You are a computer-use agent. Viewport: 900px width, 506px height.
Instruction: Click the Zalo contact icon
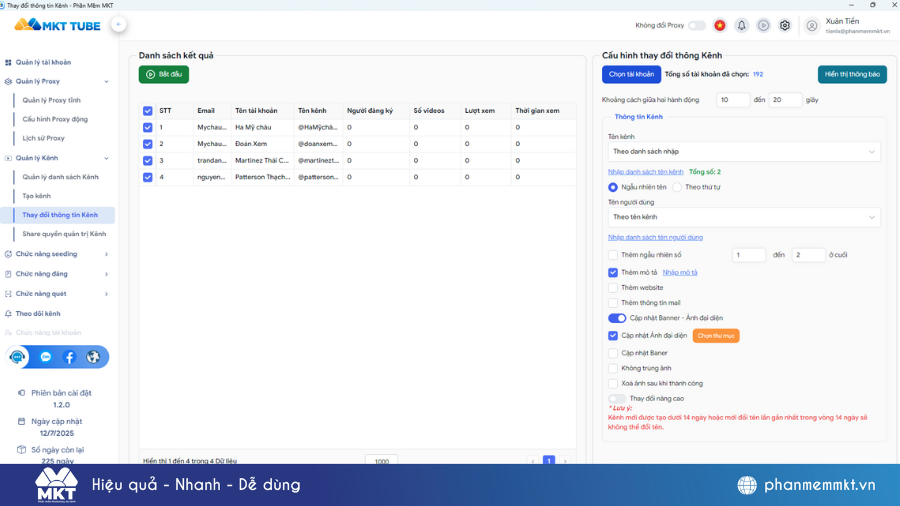45,357
